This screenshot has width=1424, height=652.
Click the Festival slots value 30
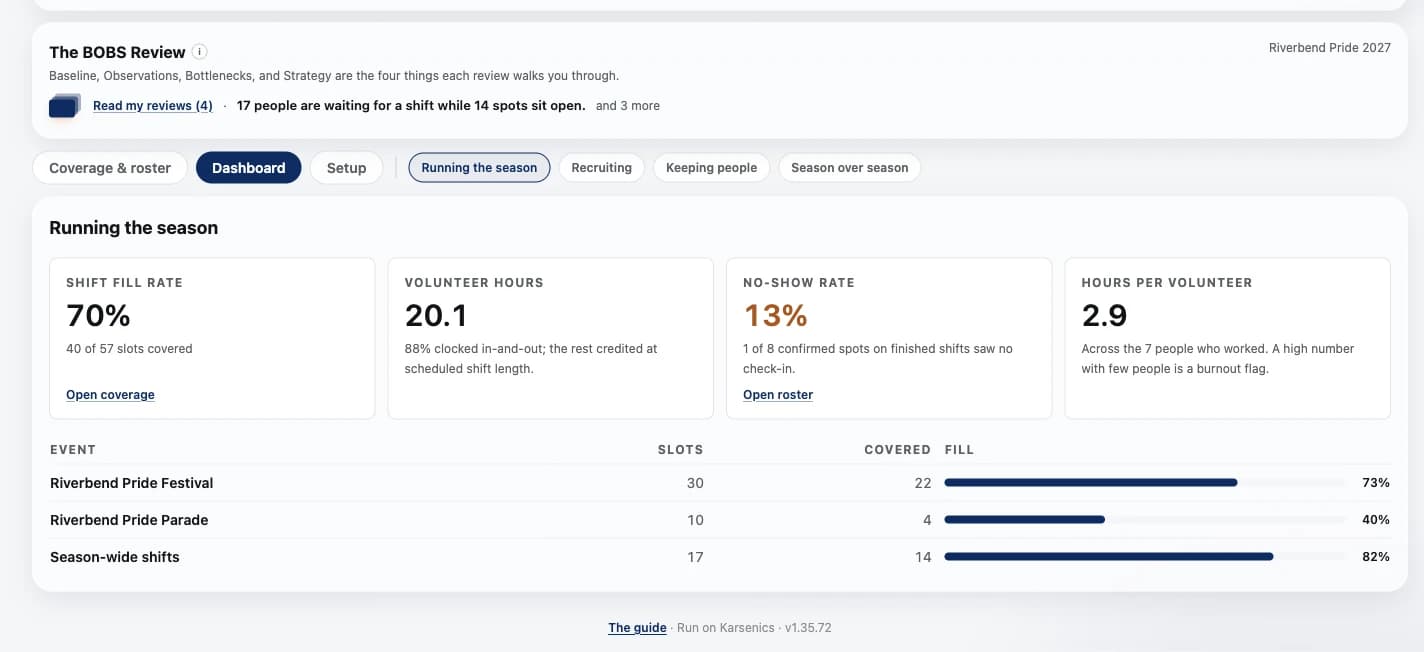pyautogui.click(x=695, y=483)
